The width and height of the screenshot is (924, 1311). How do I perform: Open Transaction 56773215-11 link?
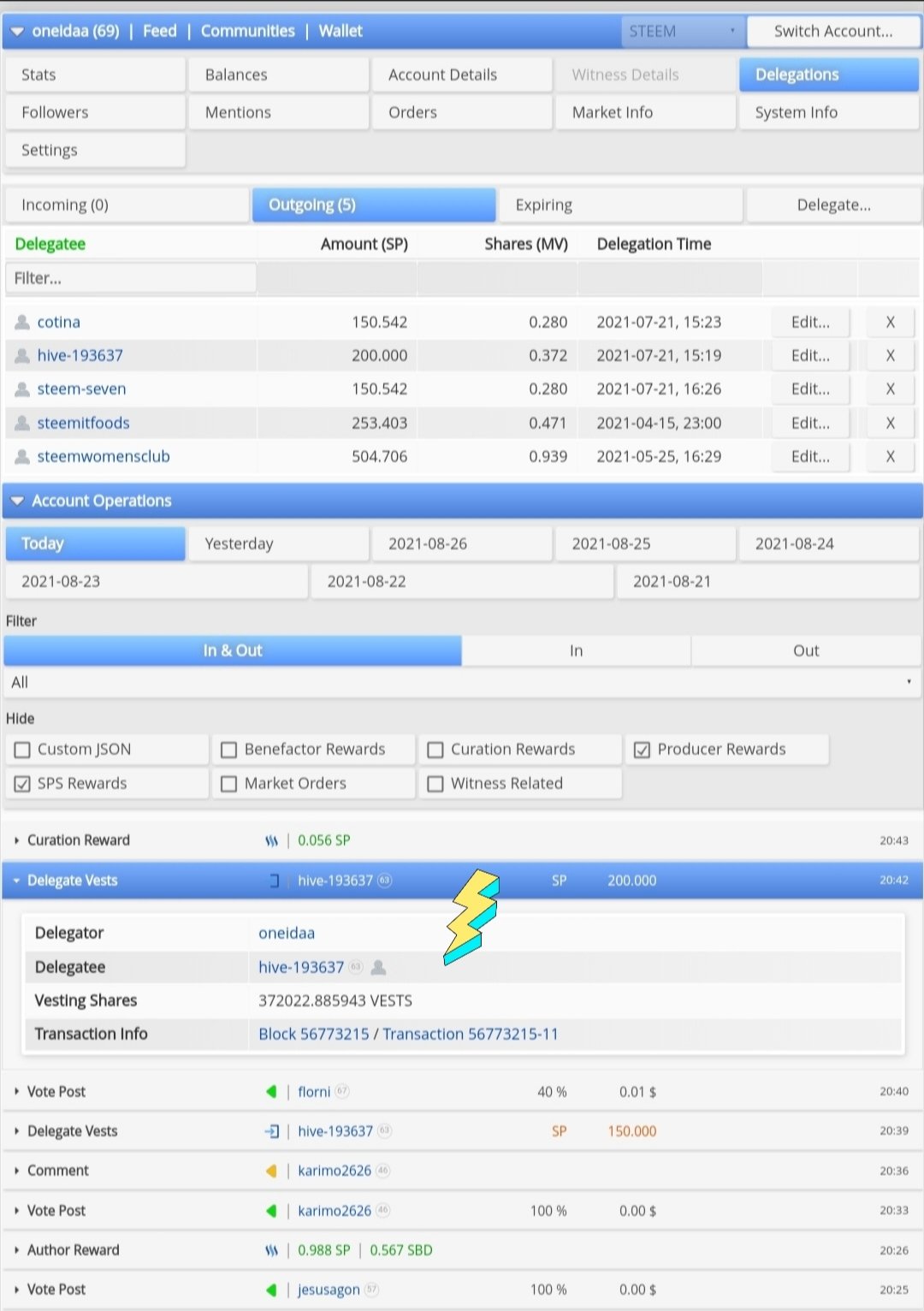(471, 1034)
